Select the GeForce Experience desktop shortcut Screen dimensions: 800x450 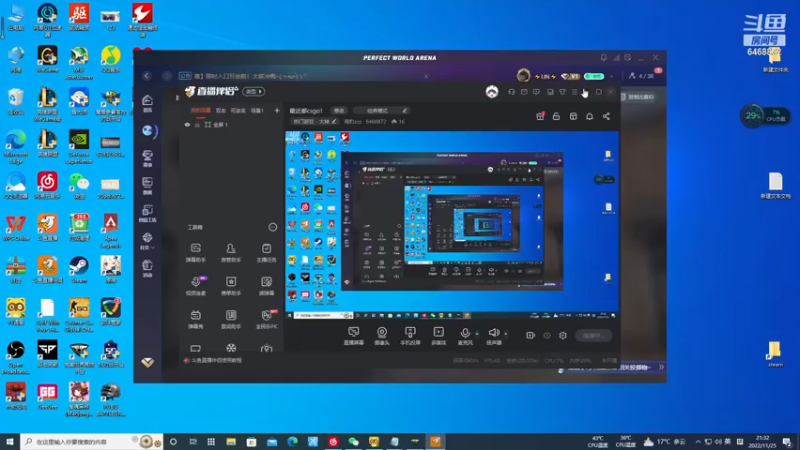click(79, 147)
